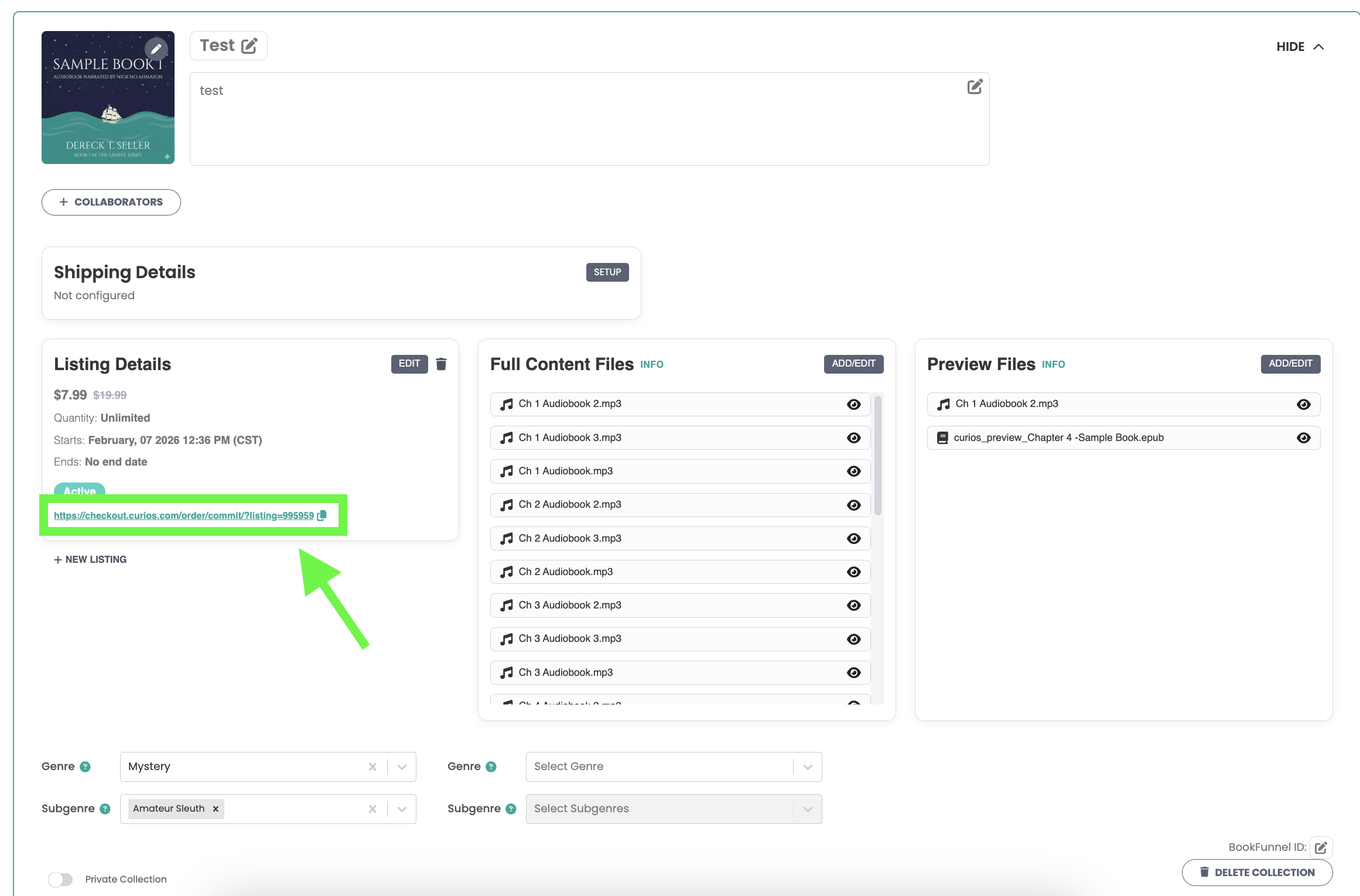The width and height of the screenshot is (1360, 896).
Task: Click Preview Files INFO label
Action: click(x=1053, y=364)
